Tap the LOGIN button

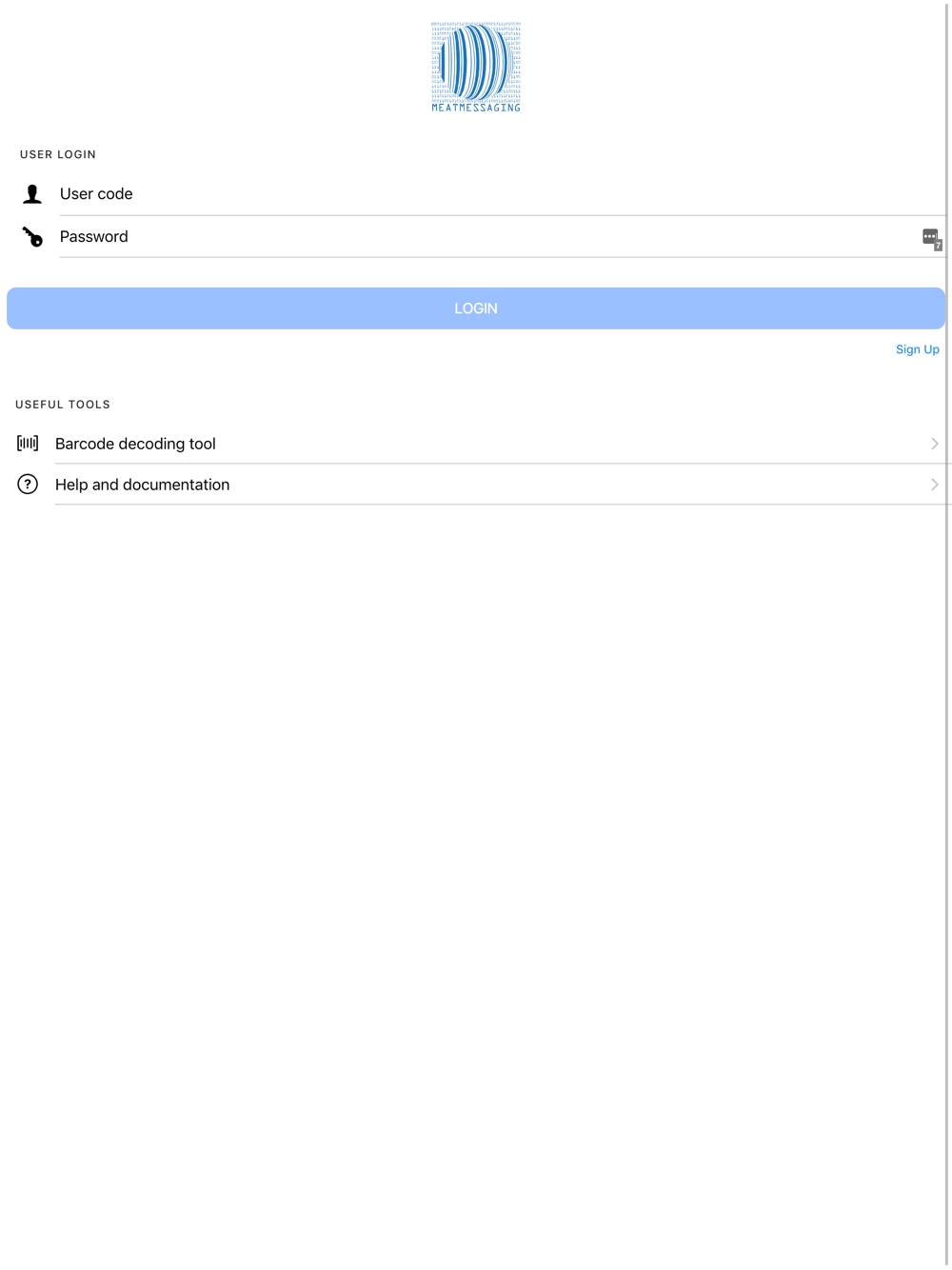point(476,308)
